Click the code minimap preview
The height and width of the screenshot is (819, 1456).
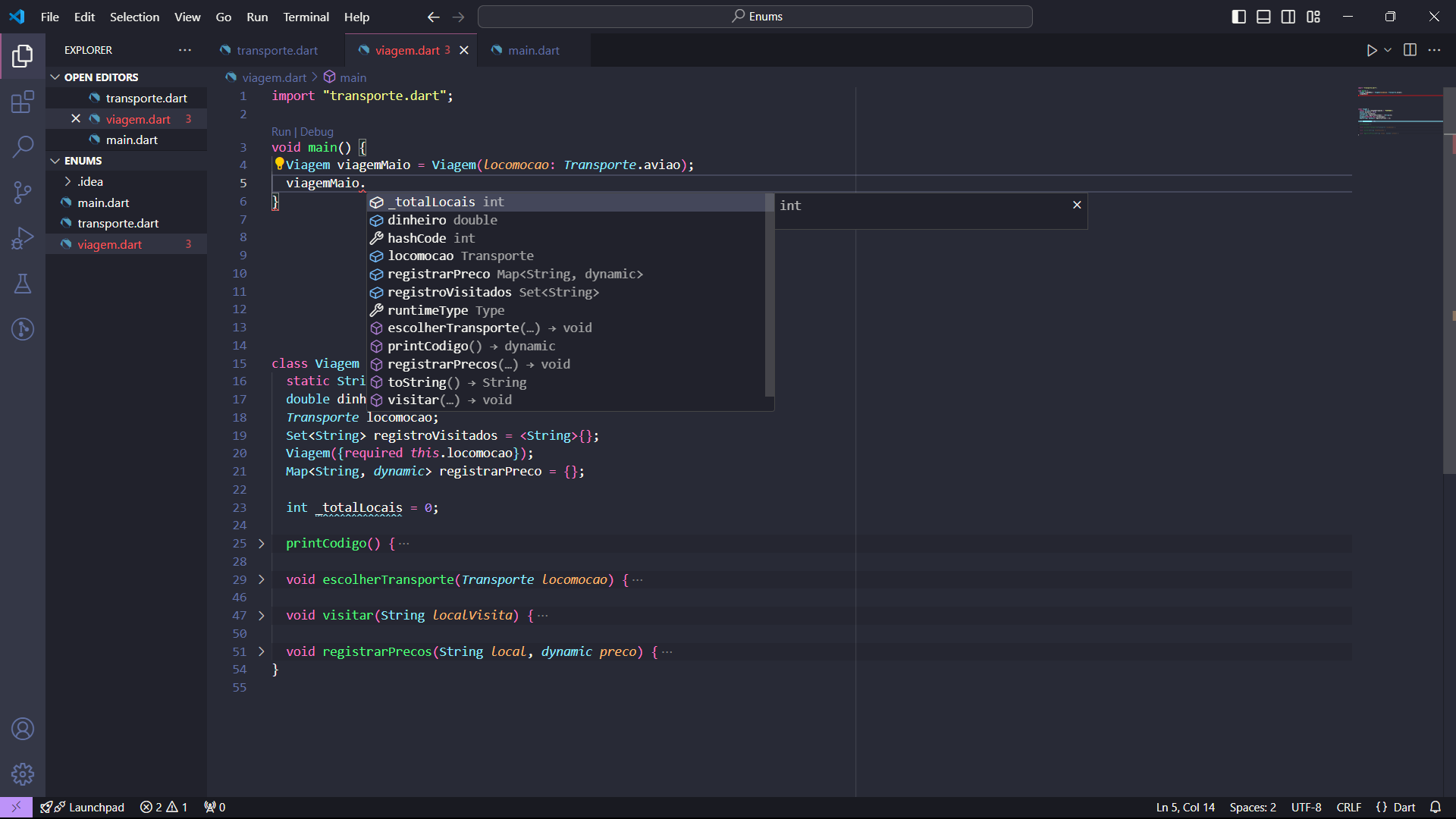point(1399,112)
